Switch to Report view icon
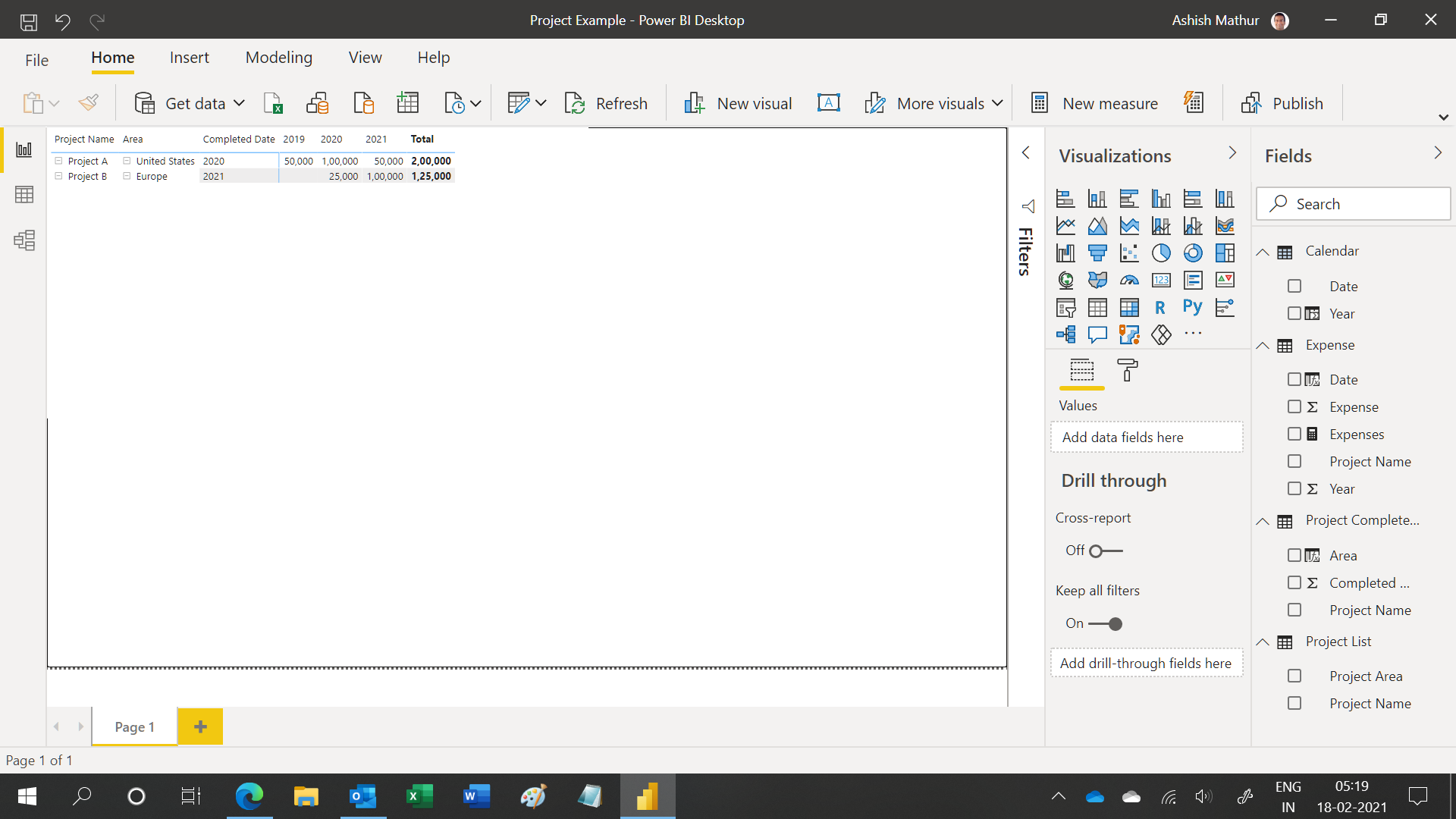 24,149
